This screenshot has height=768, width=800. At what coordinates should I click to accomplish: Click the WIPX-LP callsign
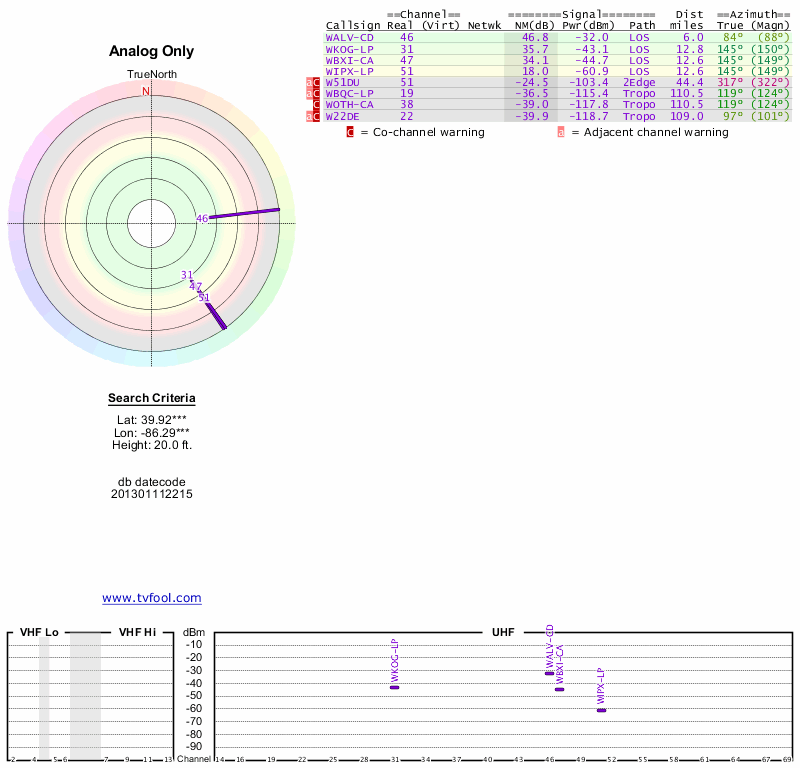tap(349, 71)
